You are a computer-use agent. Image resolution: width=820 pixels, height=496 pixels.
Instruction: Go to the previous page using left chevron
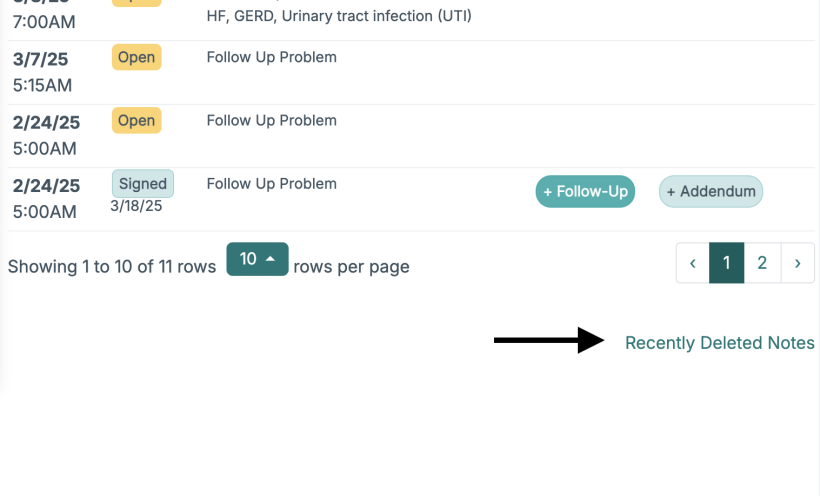pyautogui.click(x=692, y=263)
